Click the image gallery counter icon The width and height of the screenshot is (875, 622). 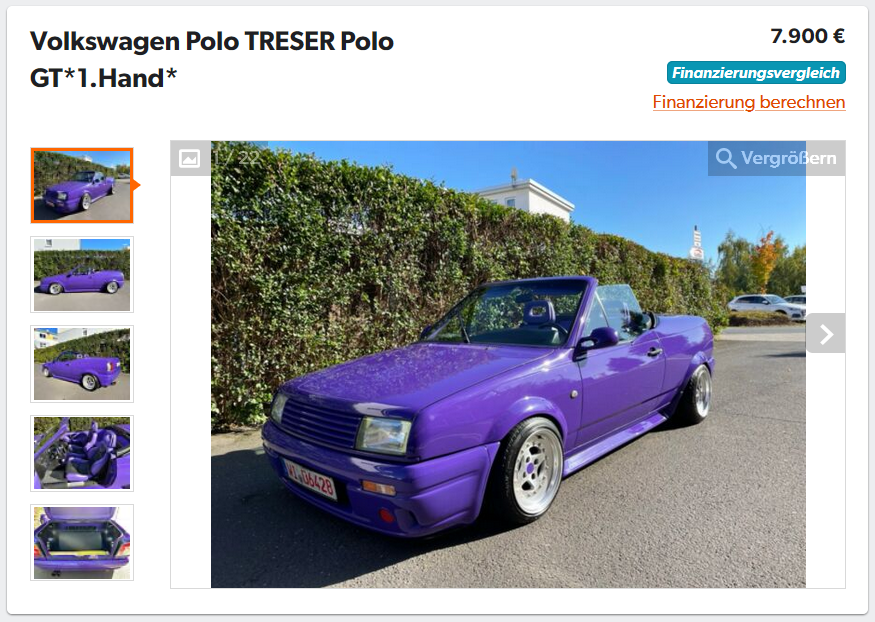[x=190, y=158]
